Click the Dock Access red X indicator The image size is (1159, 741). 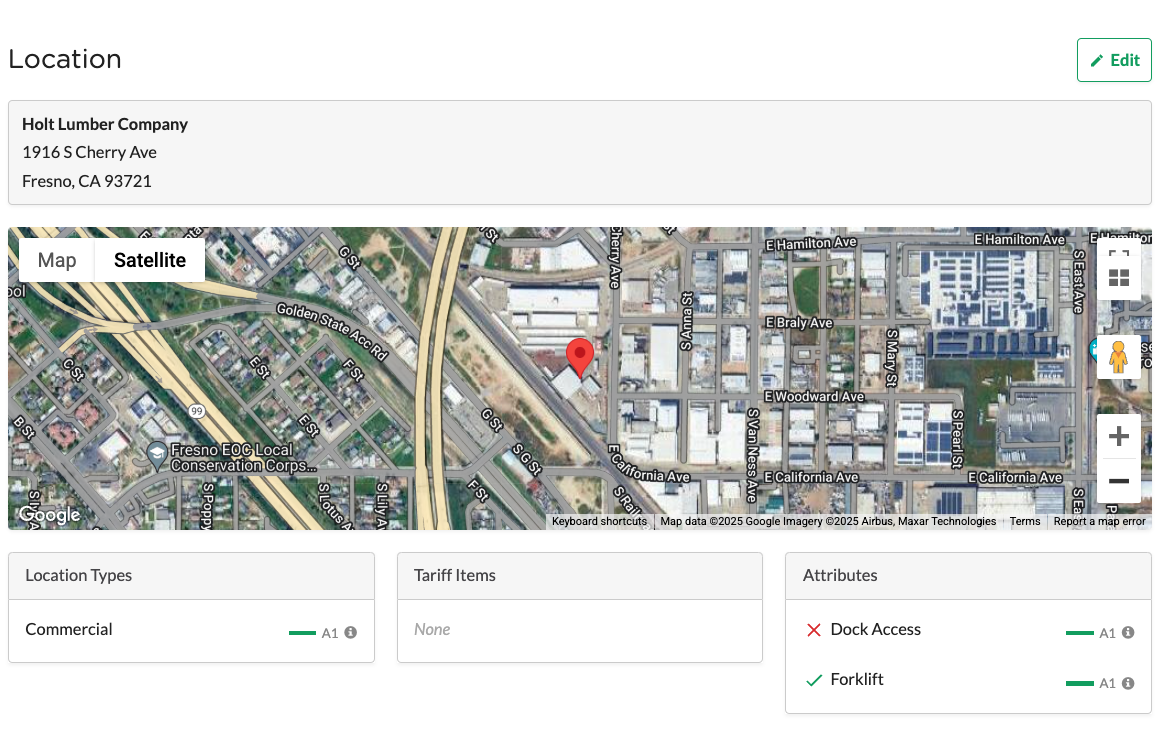point(814,630)
